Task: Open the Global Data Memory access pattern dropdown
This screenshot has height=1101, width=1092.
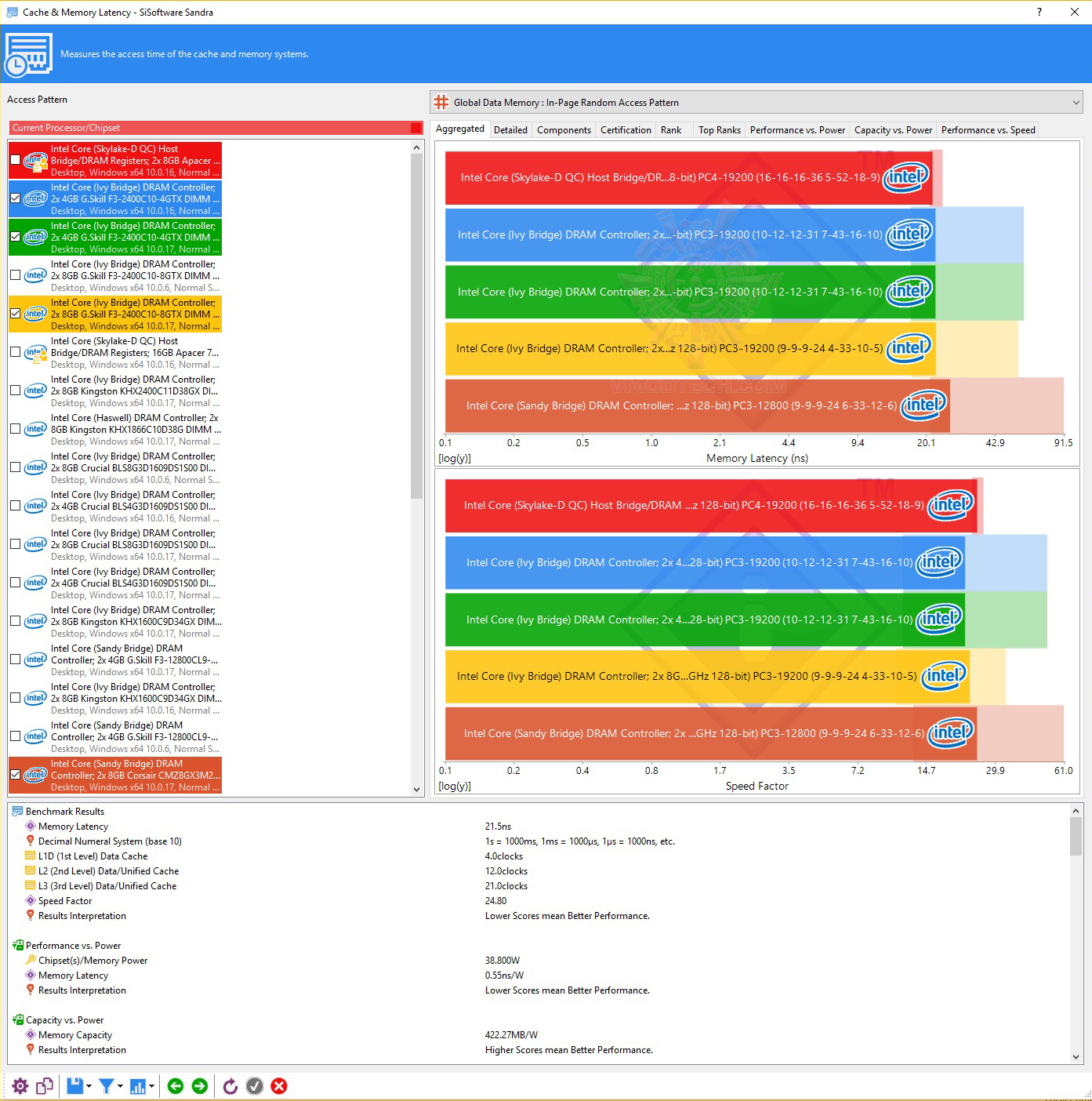Action: (x=756, y=103)
